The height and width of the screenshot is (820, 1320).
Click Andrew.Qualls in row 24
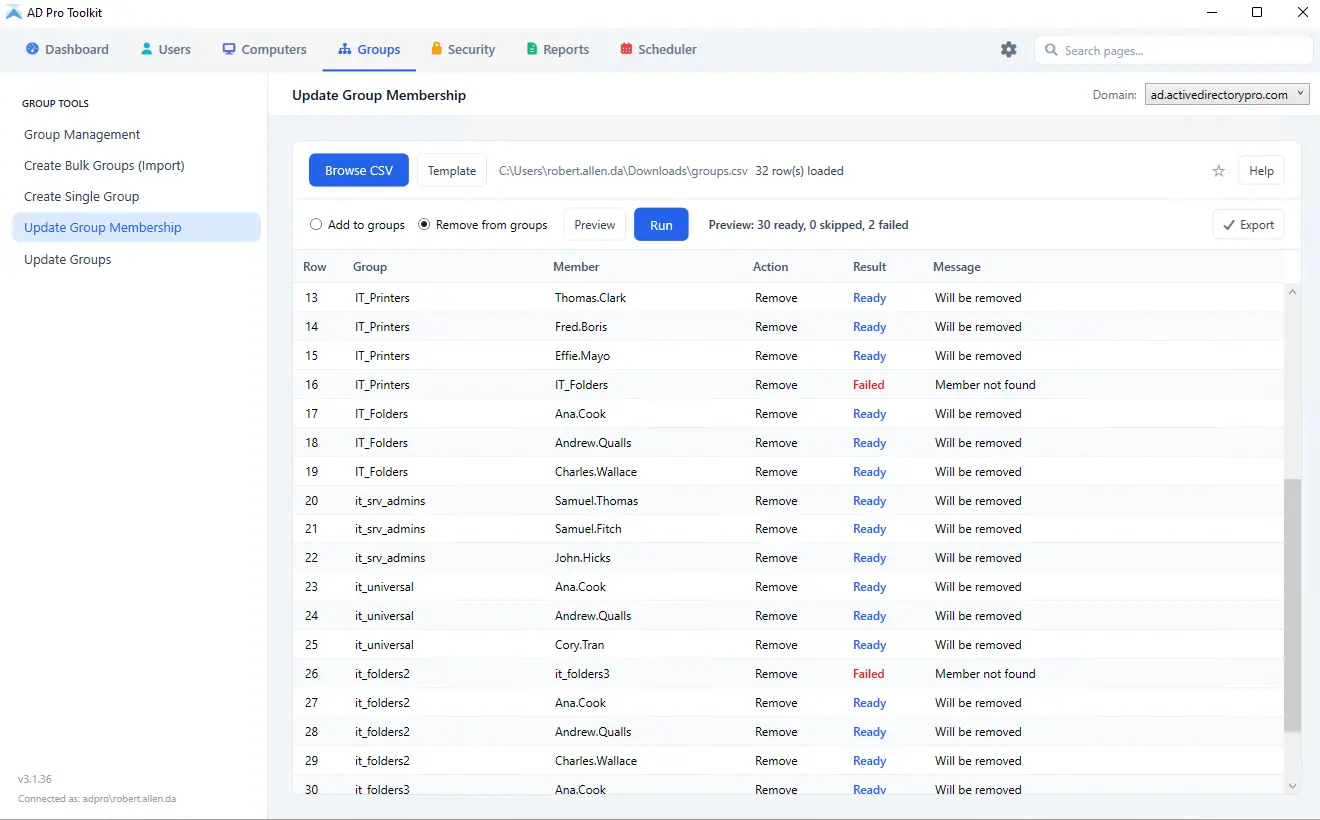point(593,616)
